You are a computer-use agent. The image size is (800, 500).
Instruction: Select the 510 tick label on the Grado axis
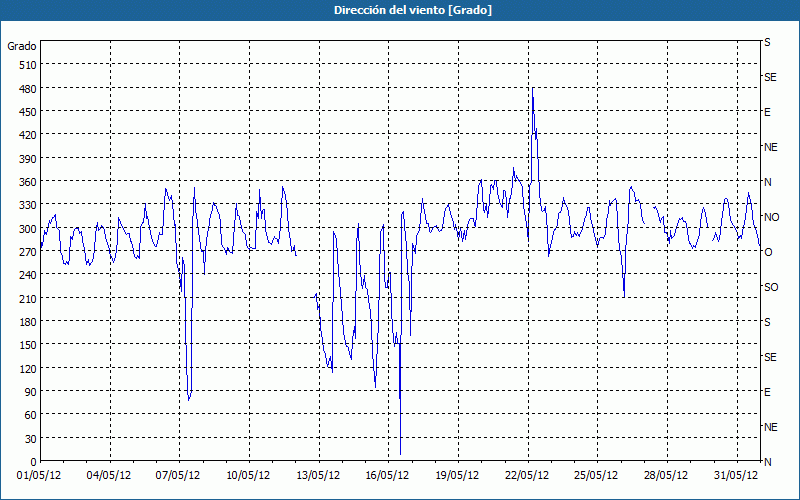28,65
